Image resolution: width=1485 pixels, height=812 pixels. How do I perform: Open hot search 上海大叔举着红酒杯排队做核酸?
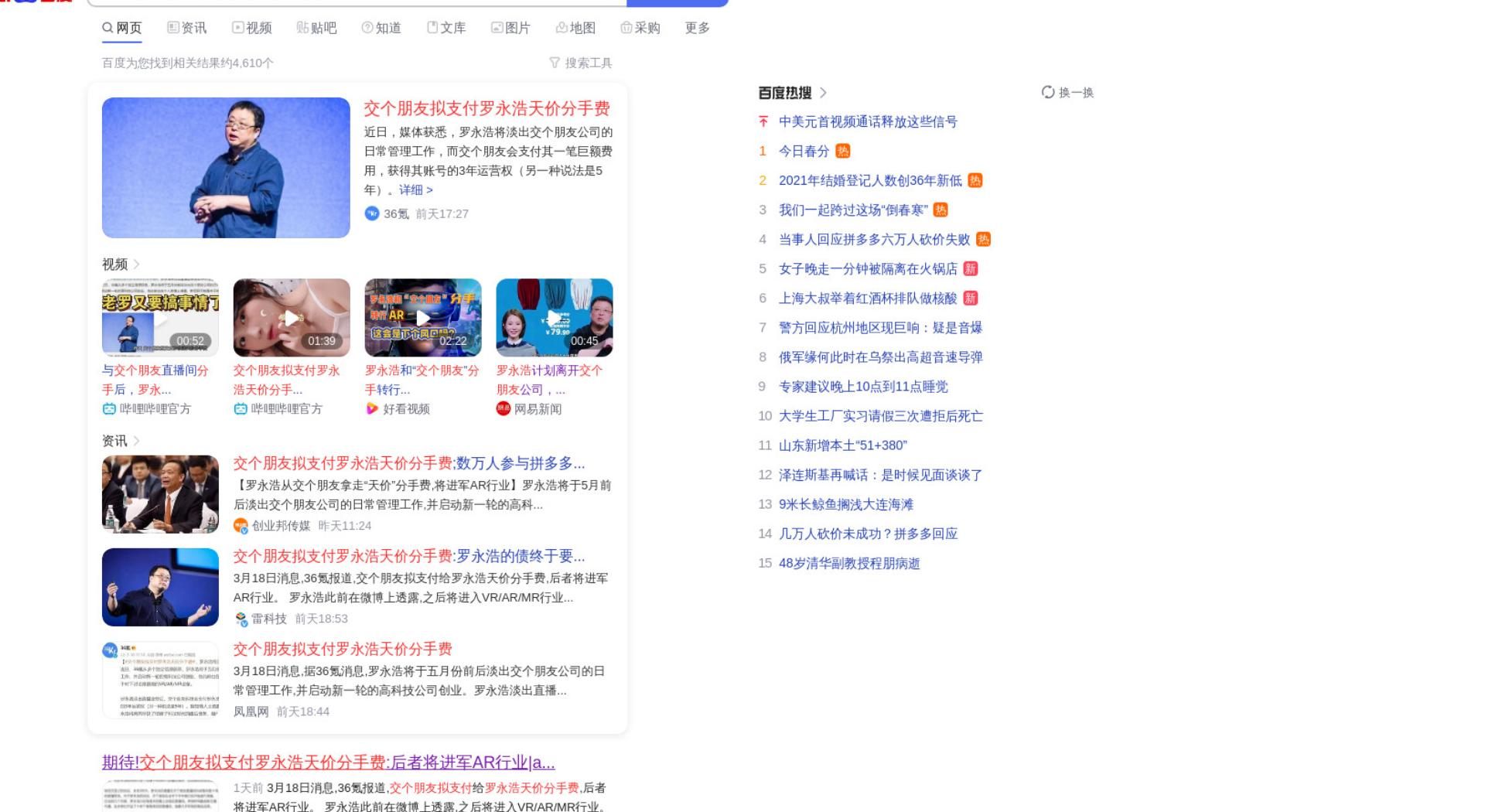(x=868, y=298)
